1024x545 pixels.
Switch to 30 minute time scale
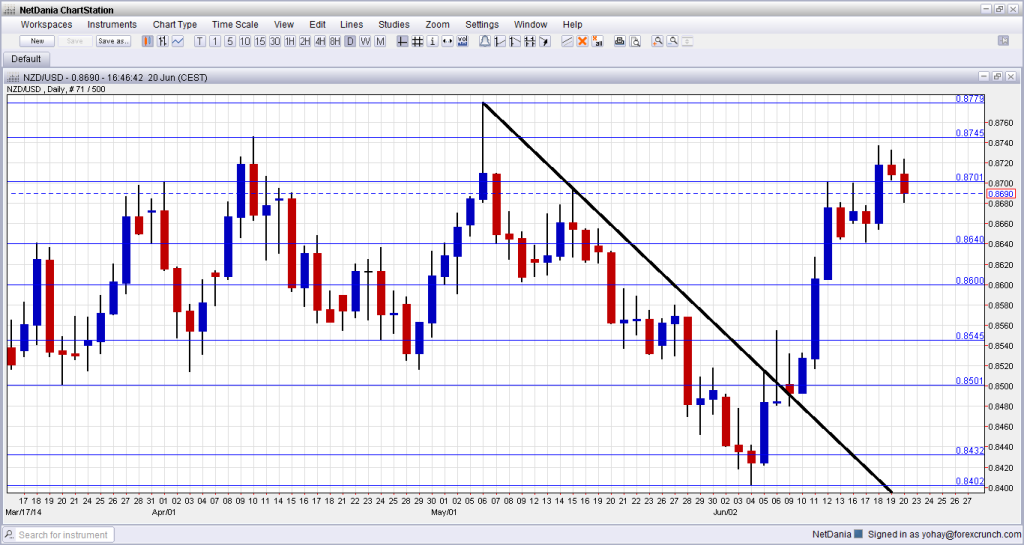click(x=275, y=41)
